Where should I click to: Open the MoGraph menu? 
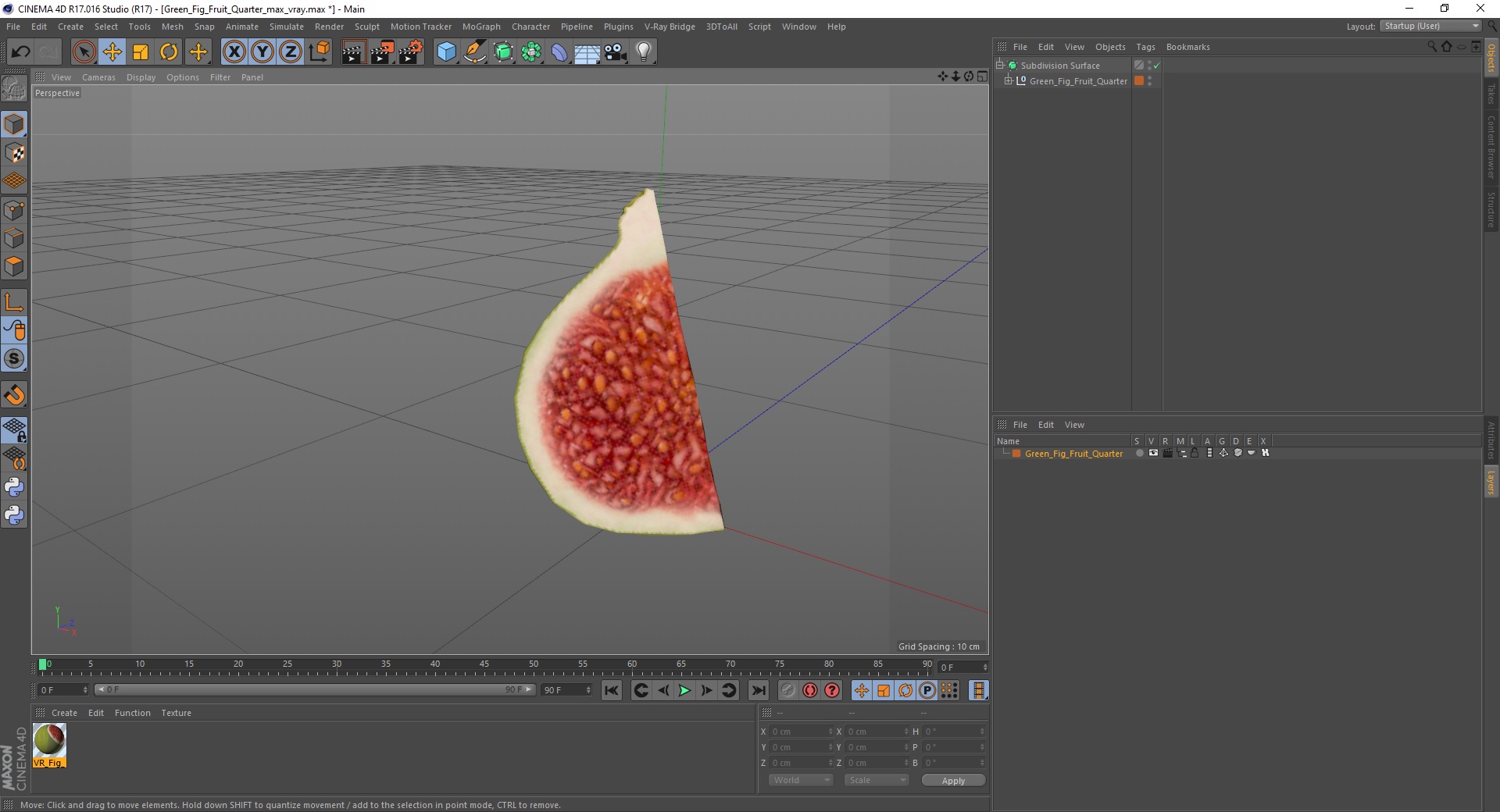tap(481, 27)
